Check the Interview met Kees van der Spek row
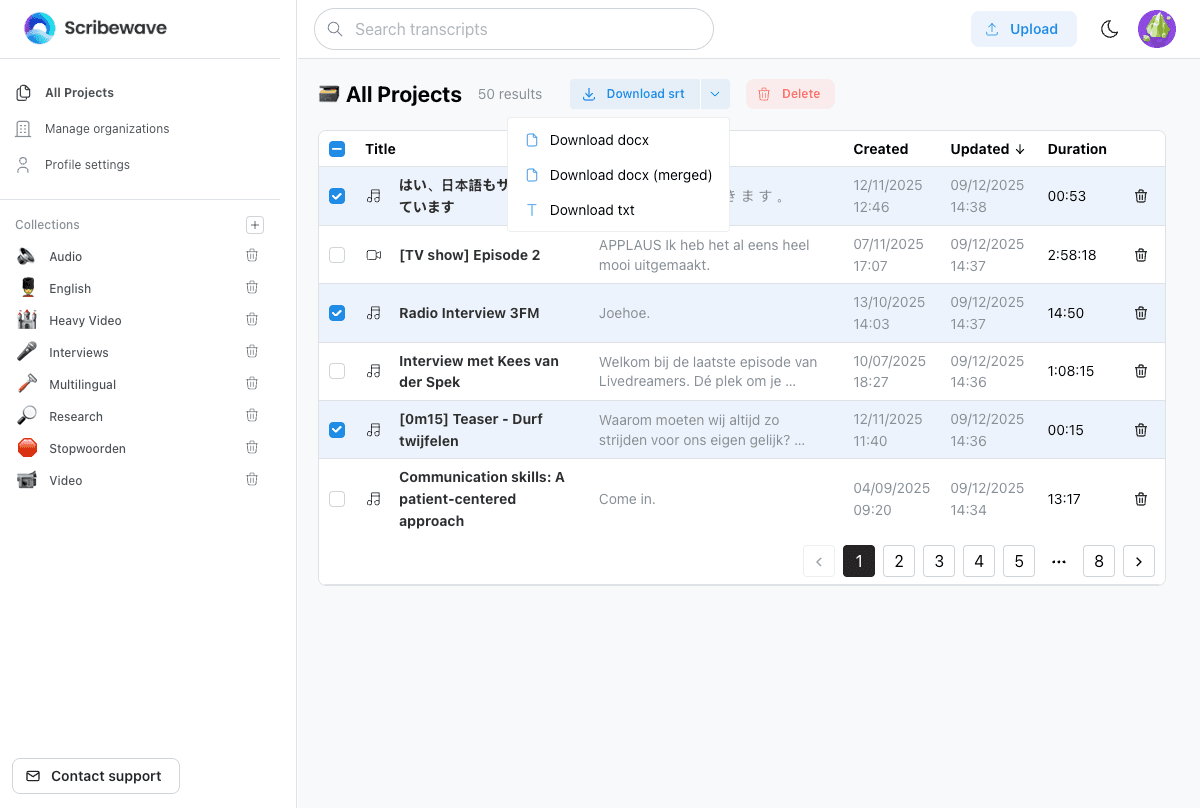 (337, 371)
